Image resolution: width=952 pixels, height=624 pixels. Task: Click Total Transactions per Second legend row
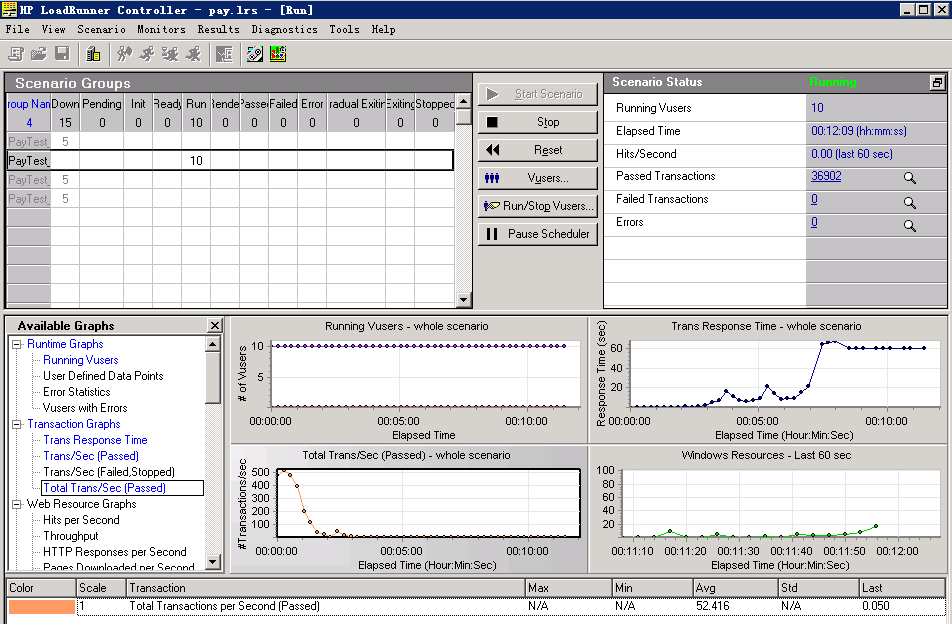476,606
